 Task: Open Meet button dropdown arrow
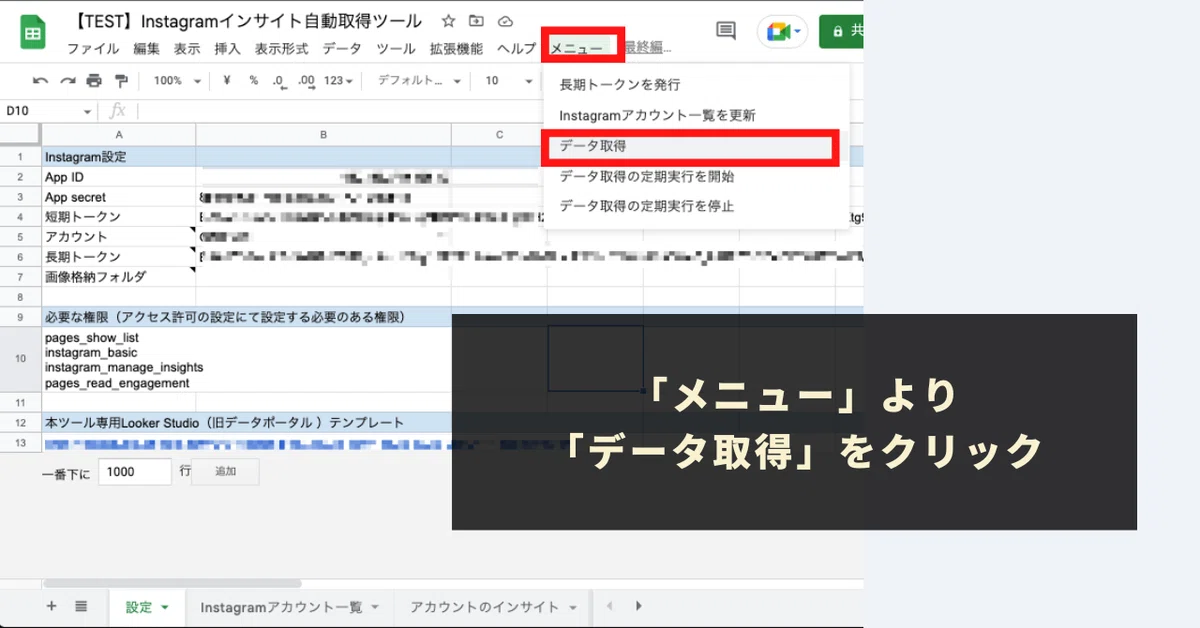[x=798, y=32]
